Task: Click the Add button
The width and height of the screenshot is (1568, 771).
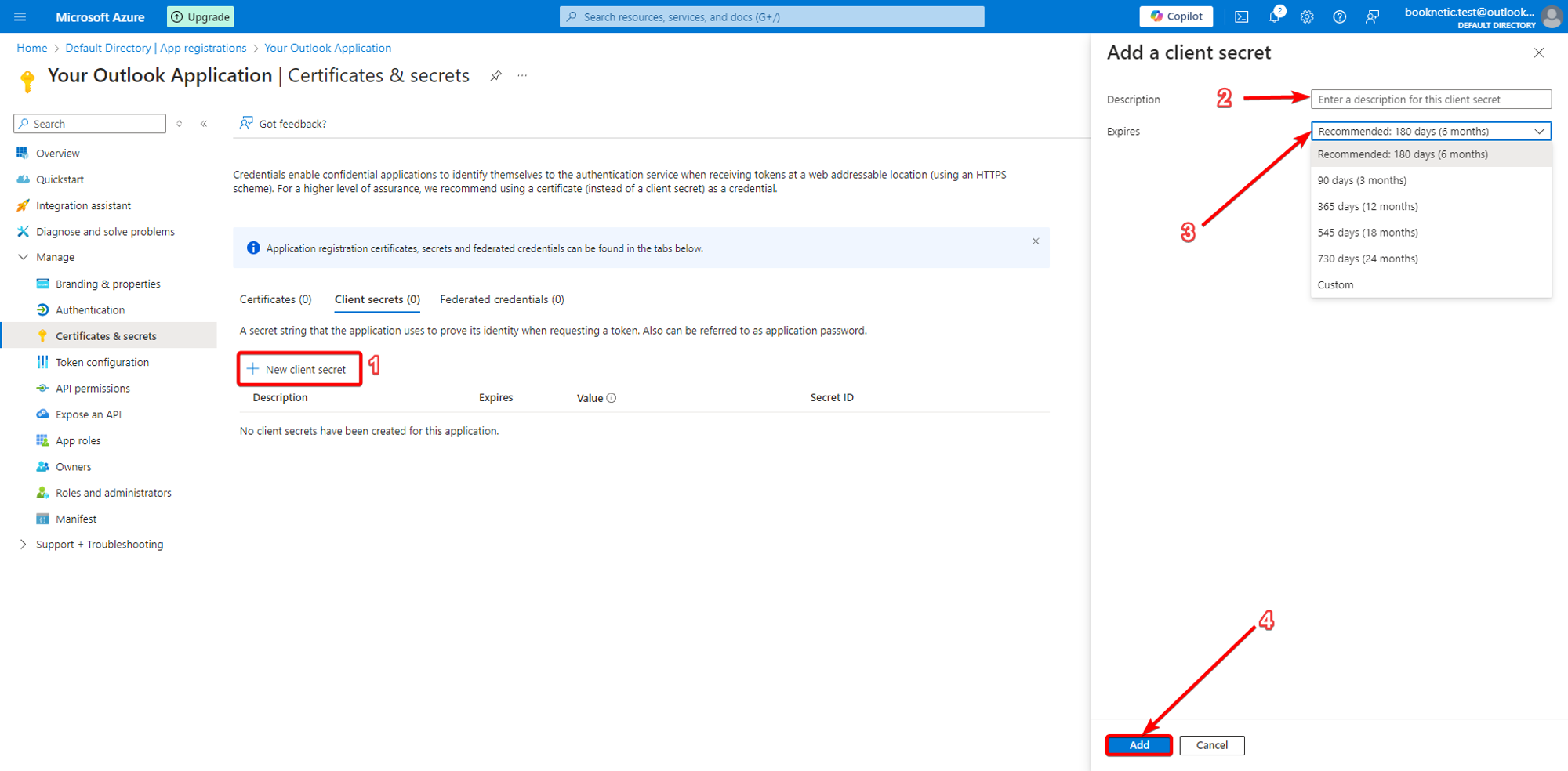Action: tap(1139, 745)
